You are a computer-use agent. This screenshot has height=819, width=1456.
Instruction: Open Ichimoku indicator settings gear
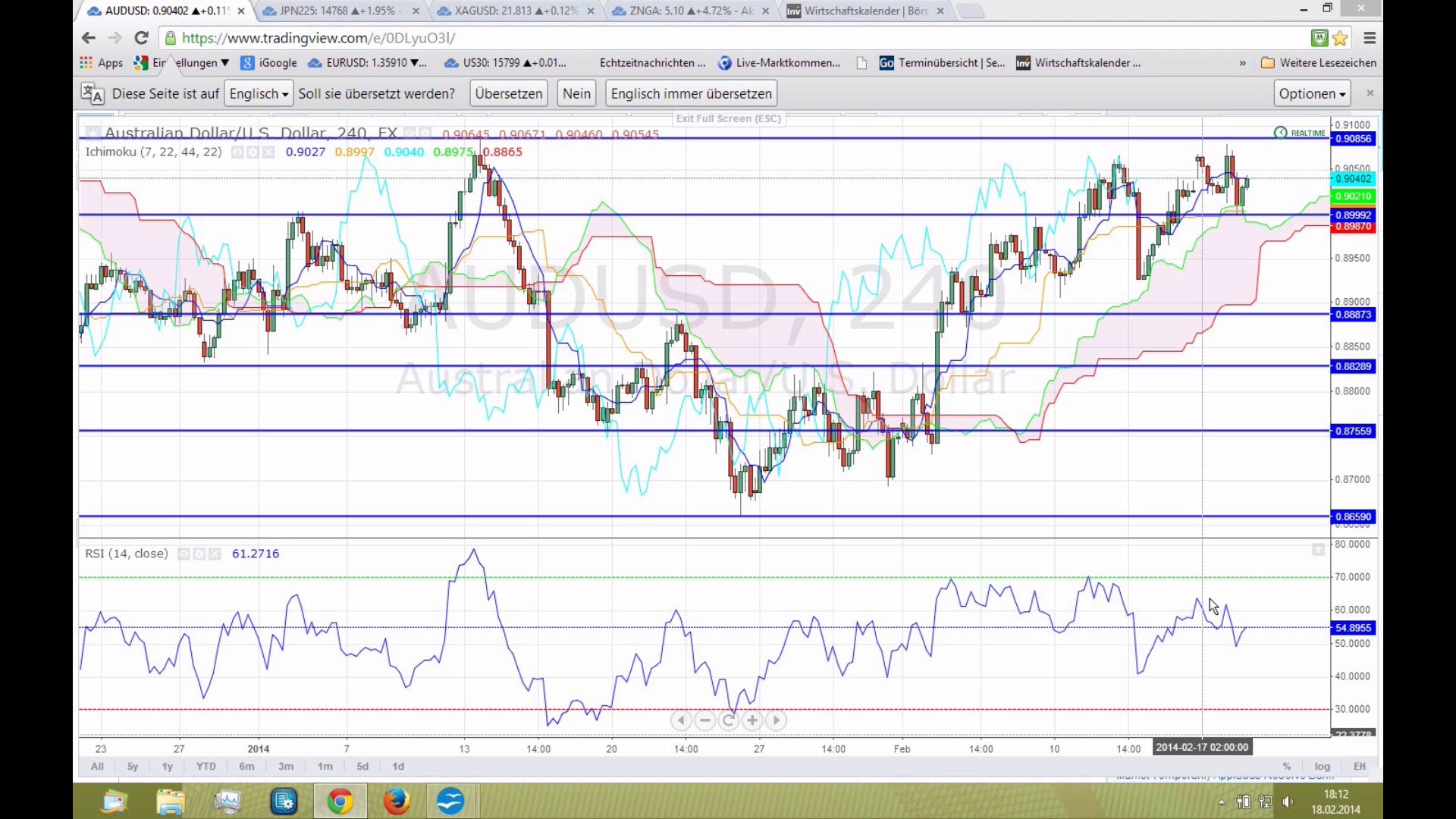[253, 152]
